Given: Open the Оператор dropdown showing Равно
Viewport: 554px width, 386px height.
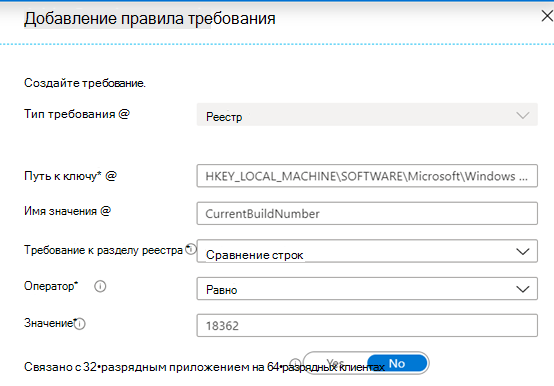Looking at the screenshot, I should 367,289.
